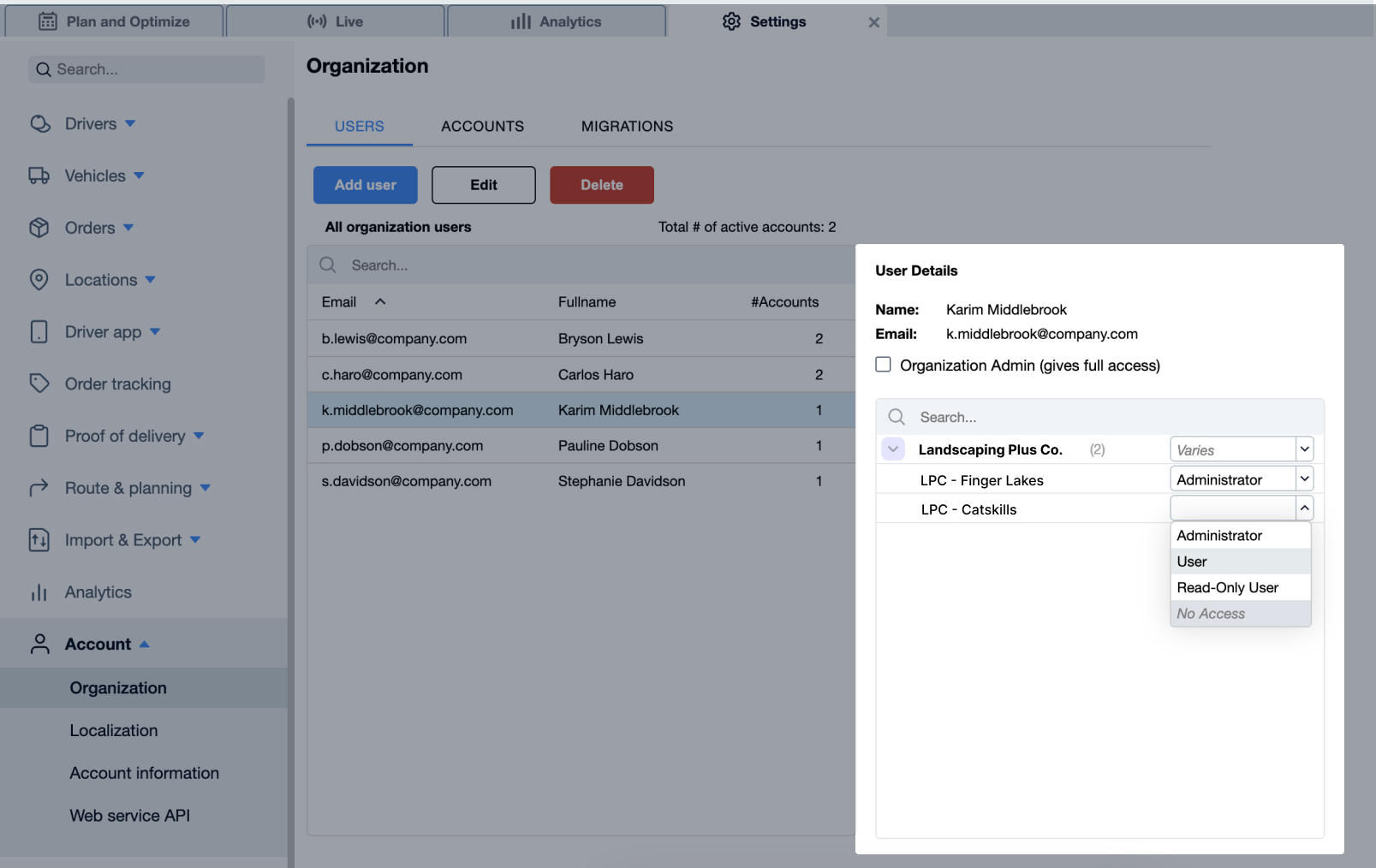This screenshot has height=868, width=1376.
Task: Click the Analytics bar-chart icon in sidebar
Action: click(39, 592)
